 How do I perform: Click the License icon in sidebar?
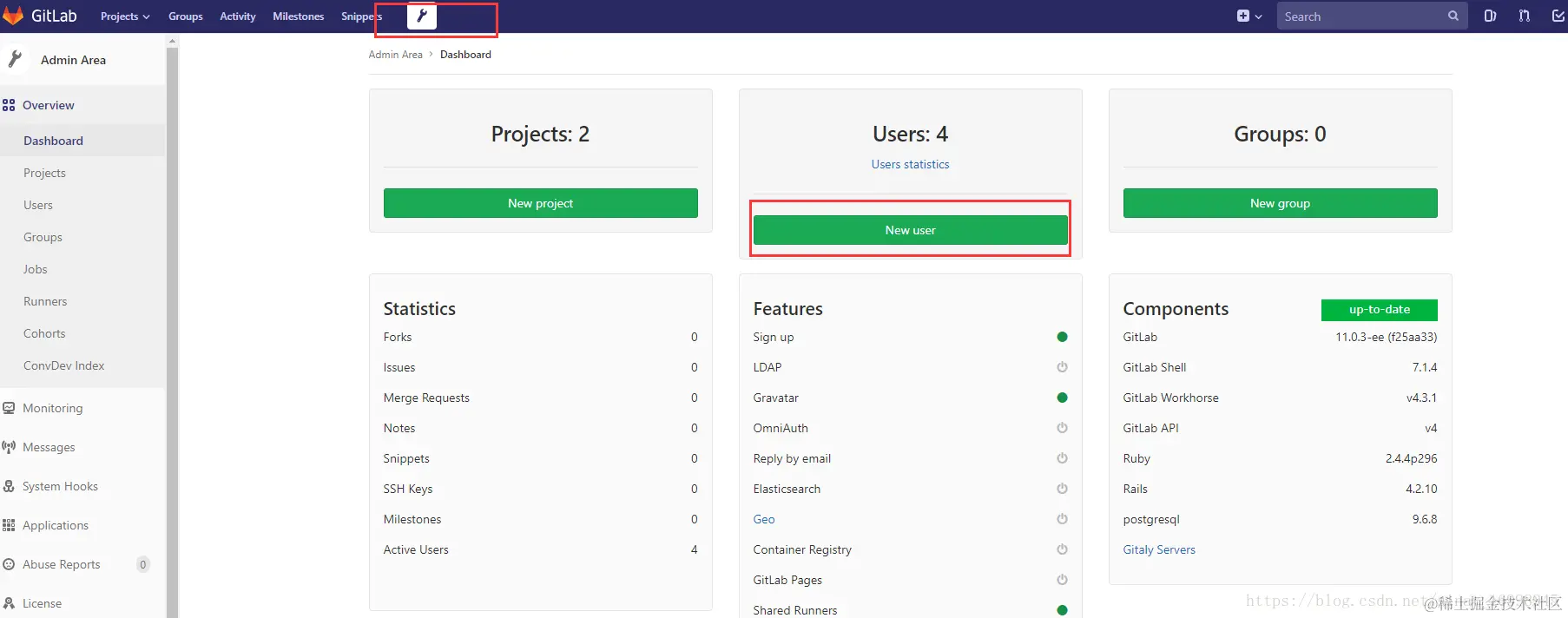[9, 603]
